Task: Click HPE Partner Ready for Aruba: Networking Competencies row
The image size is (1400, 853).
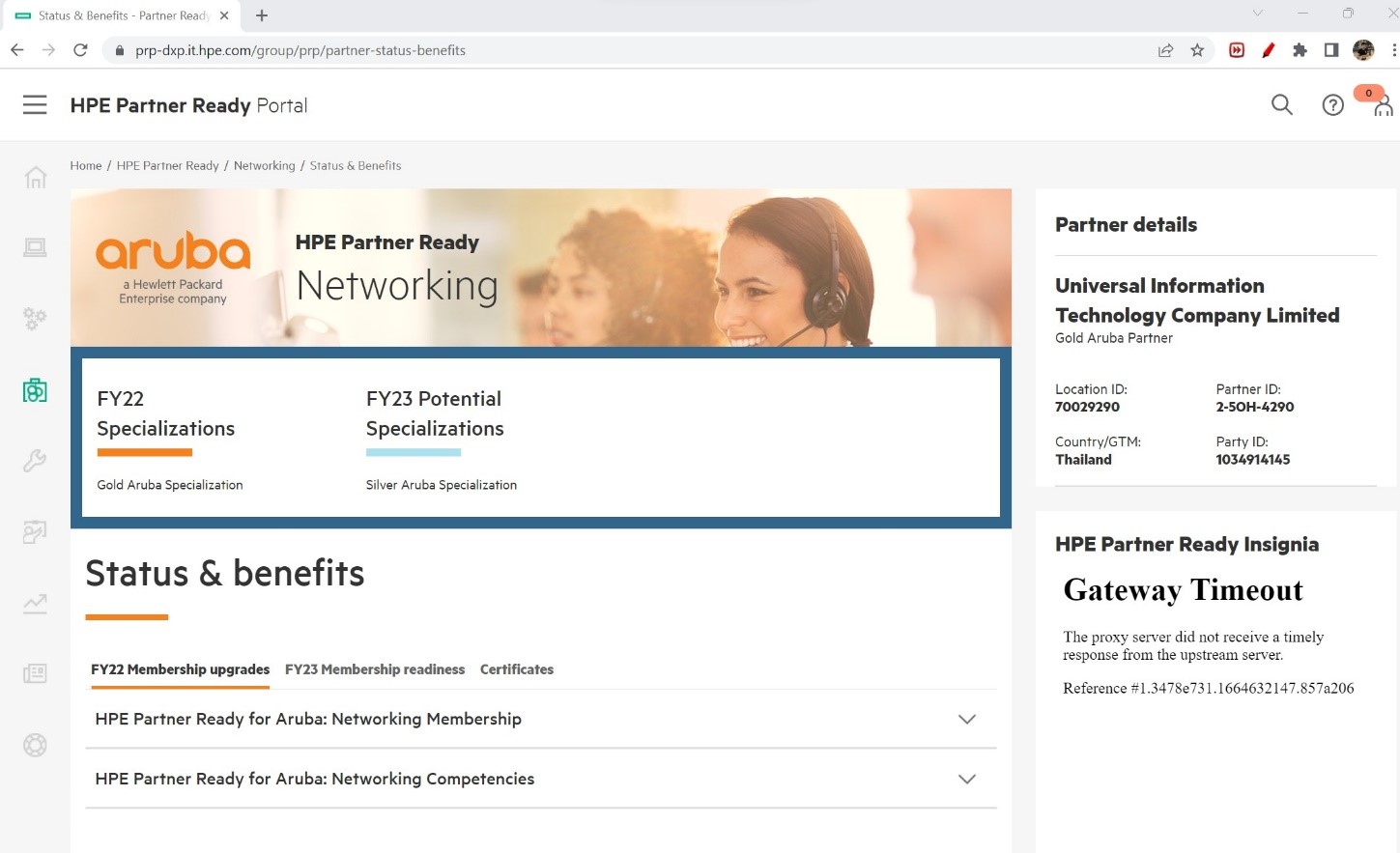Action: pyautogui.click(x=541, y=779)
